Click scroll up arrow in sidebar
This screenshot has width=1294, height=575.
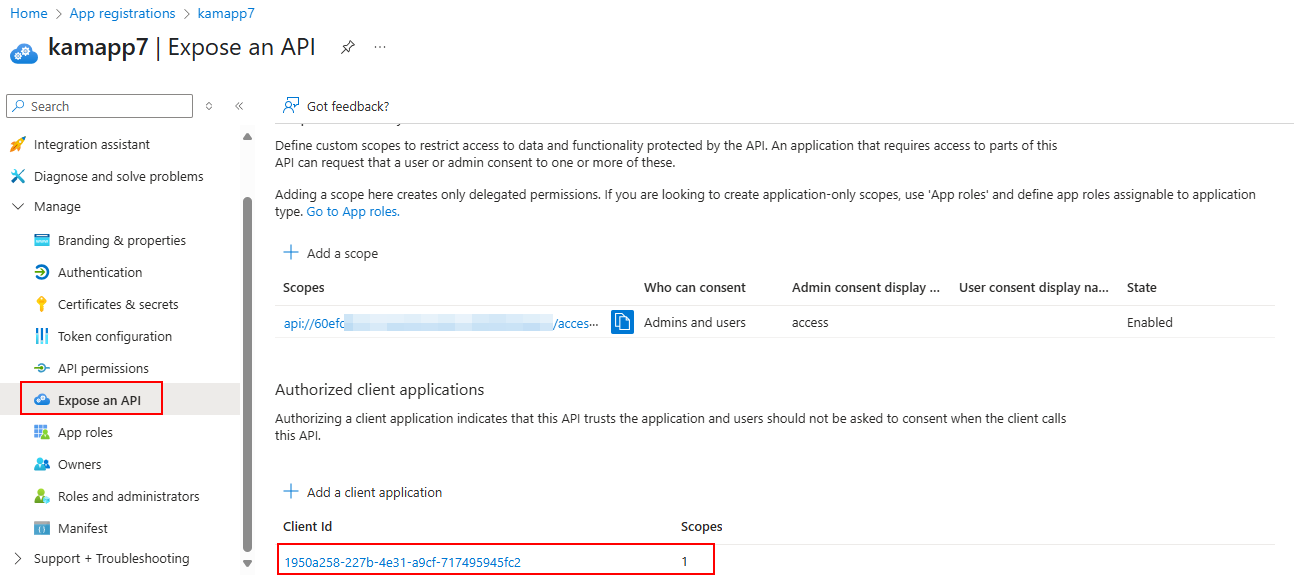pos(247,137)
